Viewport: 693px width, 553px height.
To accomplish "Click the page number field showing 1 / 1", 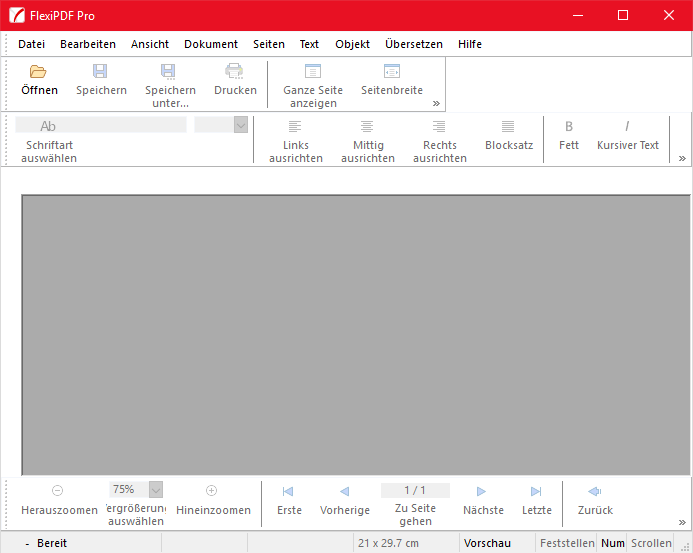I will coord(415,490).
